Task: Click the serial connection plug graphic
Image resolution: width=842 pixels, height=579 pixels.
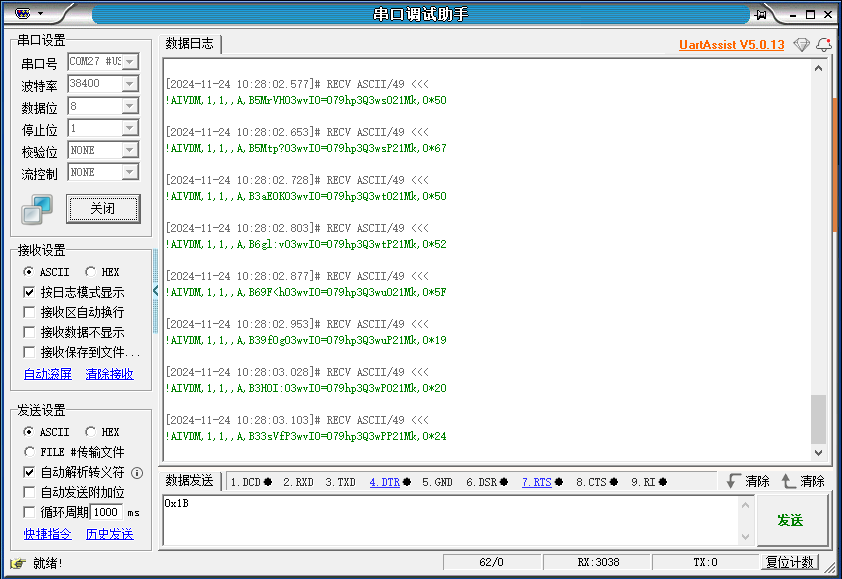Action: click(x=35, y=208)
